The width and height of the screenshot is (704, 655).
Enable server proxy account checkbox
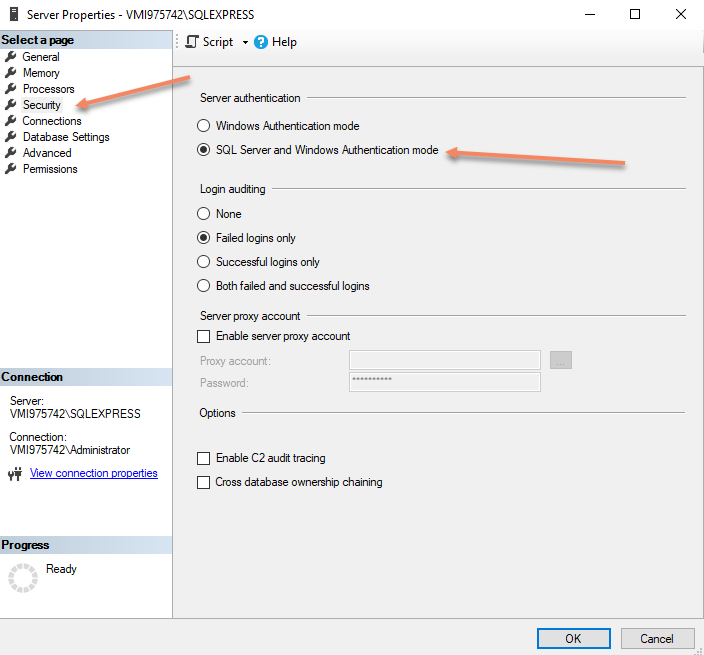tap(203, 336)
